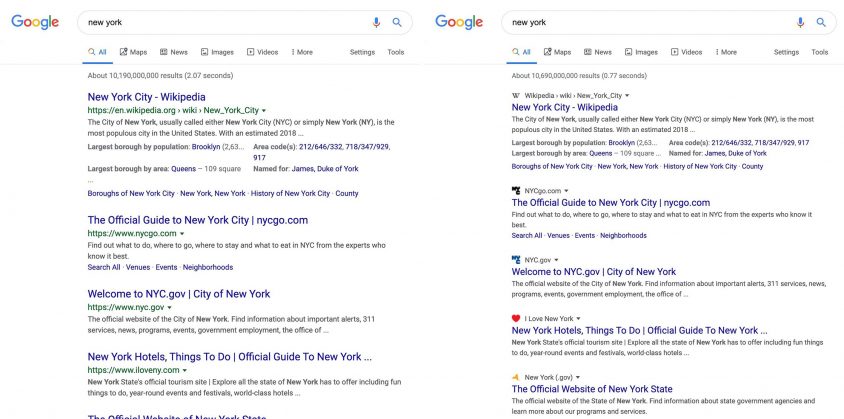This screenshot has width=844, height=419.
Task: Open Videos tab in left search page
Action: pos(263,52)
